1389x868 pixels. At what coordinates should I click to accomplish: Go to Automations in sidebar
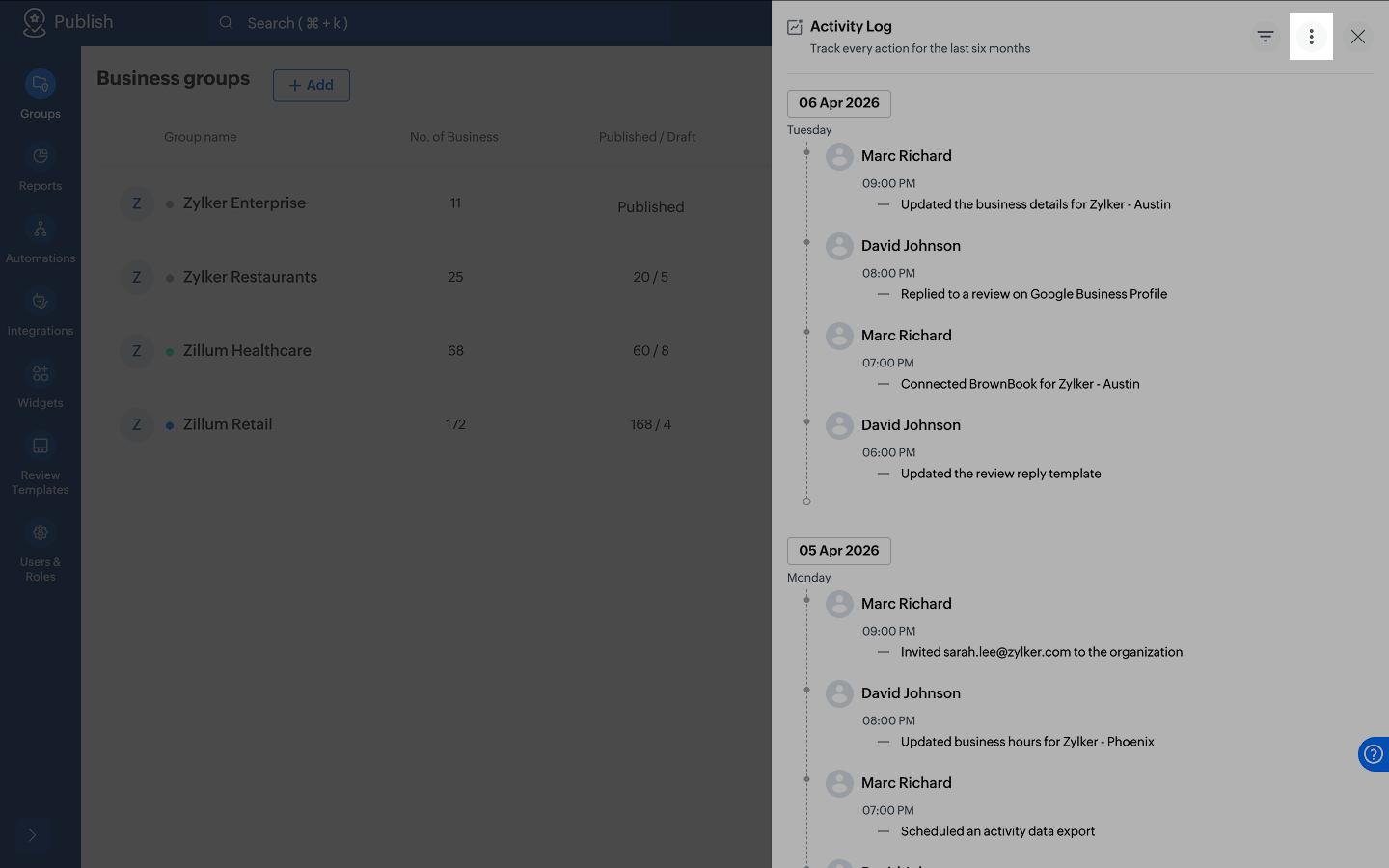coord(41,239)
